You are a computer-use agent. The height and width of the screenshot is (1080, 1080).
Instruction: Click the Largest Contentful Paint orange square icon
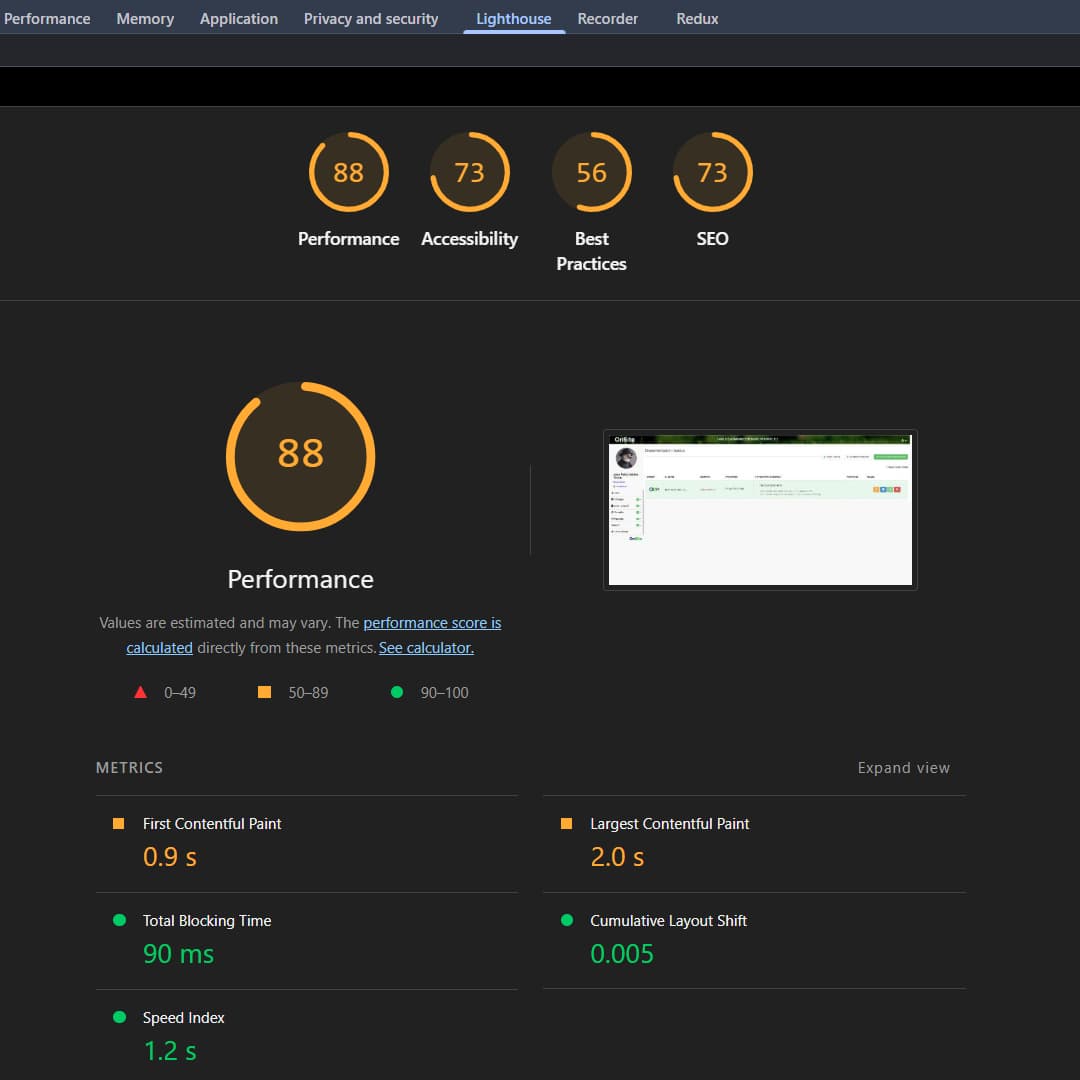click(x=566, y=823)
